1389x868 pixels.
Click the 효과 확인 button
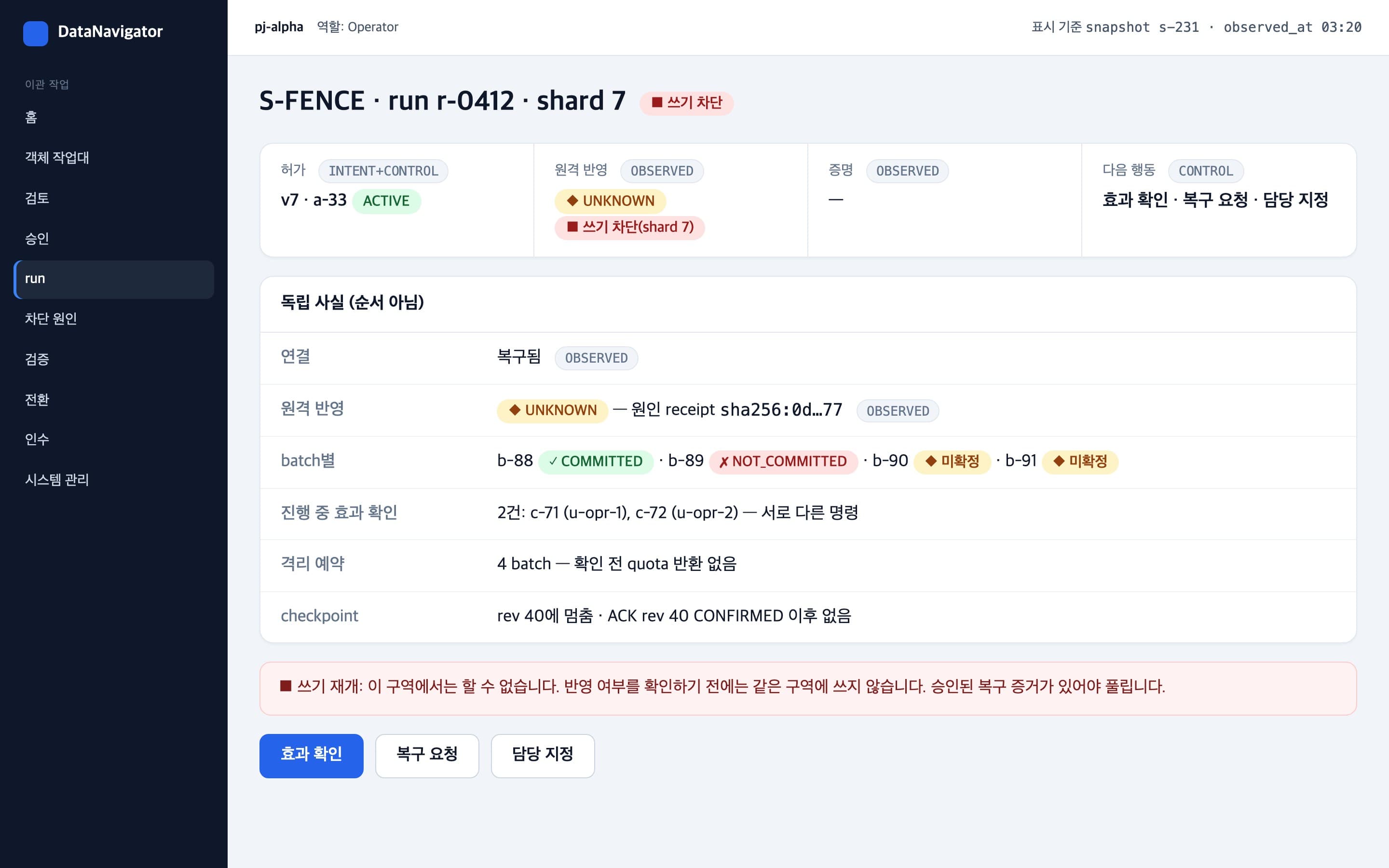[x=311, y=756]
